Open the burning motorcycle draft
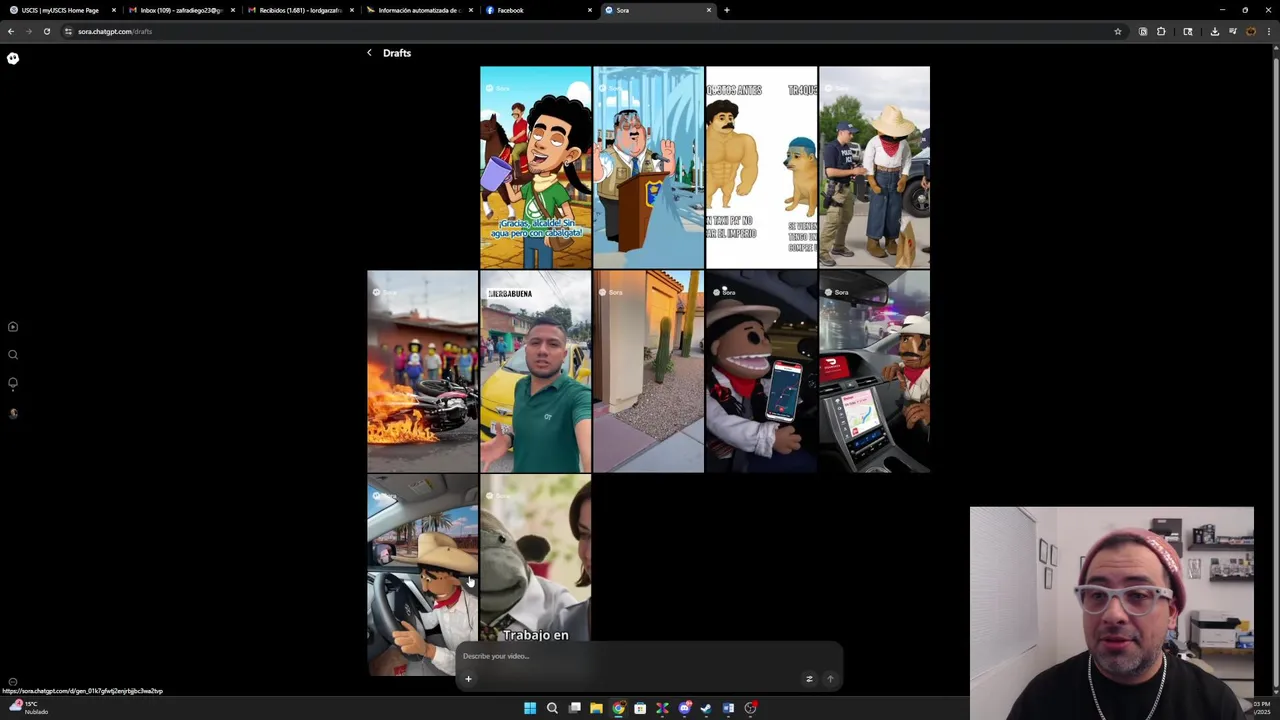 422,371
